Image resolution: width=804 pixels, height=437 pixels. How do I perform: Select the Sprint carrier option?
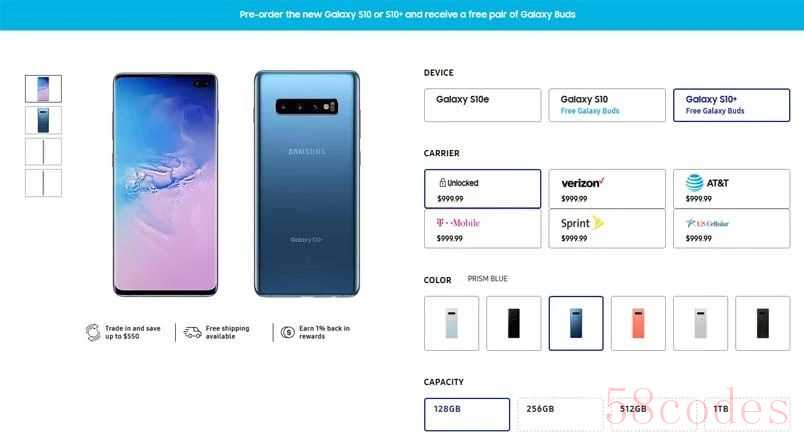[607, 229]
